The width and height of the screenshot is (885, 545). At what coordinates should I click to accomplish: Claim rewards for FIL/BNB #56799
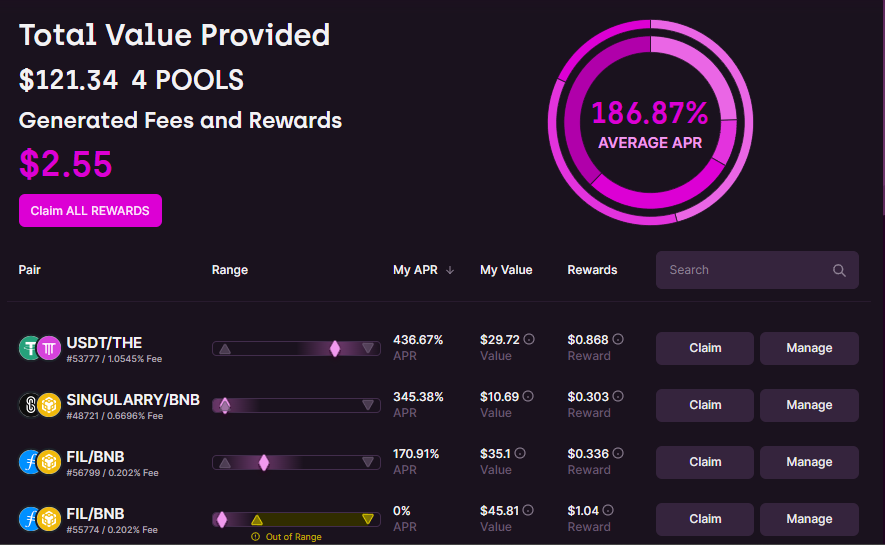[x=704, y=462]
